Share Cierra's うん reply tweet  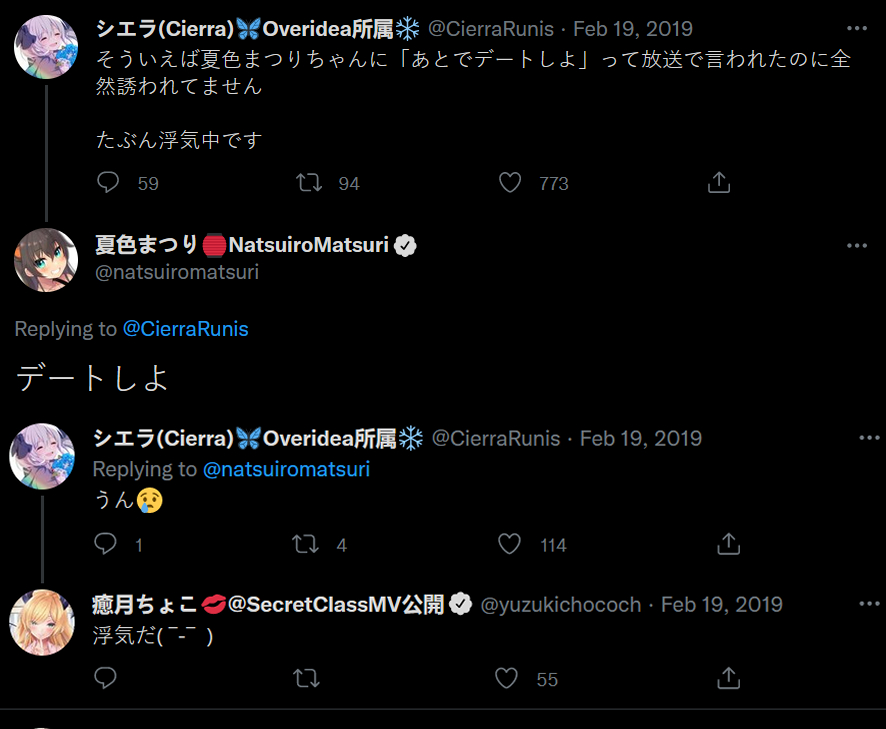coord(729,544)
